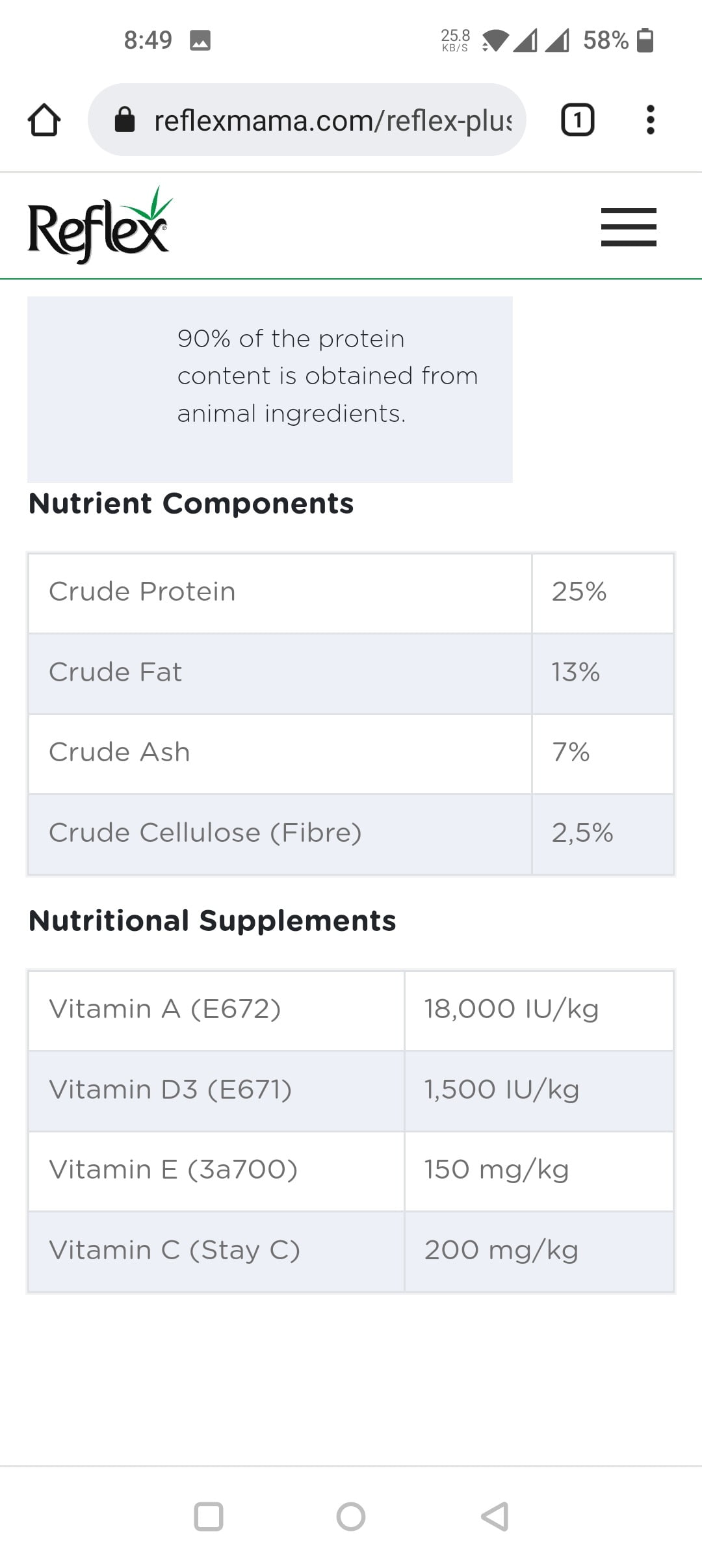Tap the Crude Protein table row
The width and height of the screenshot is (702, 1568).
(x=279, y=592)
